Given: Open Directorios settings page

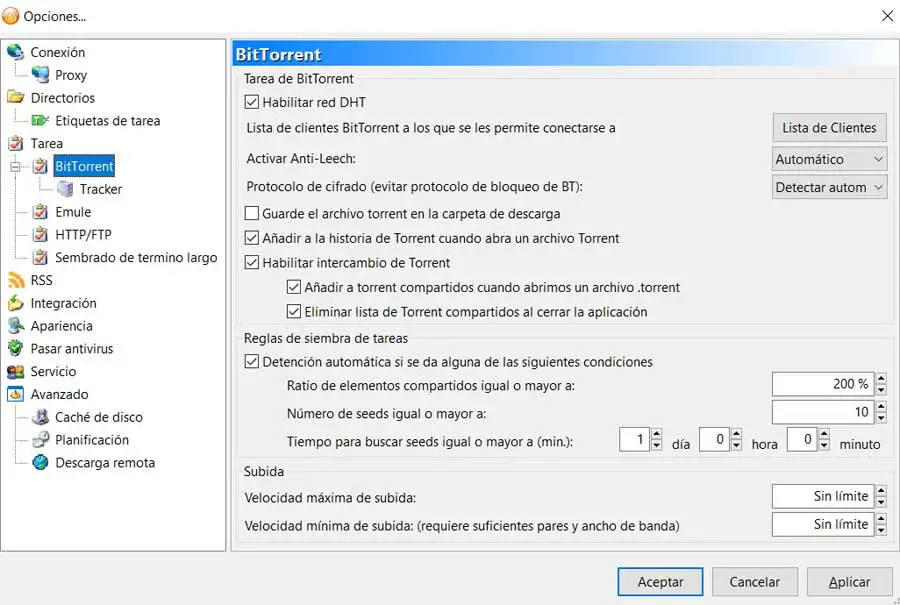Looking at the screenshot, I should (63, 98).
